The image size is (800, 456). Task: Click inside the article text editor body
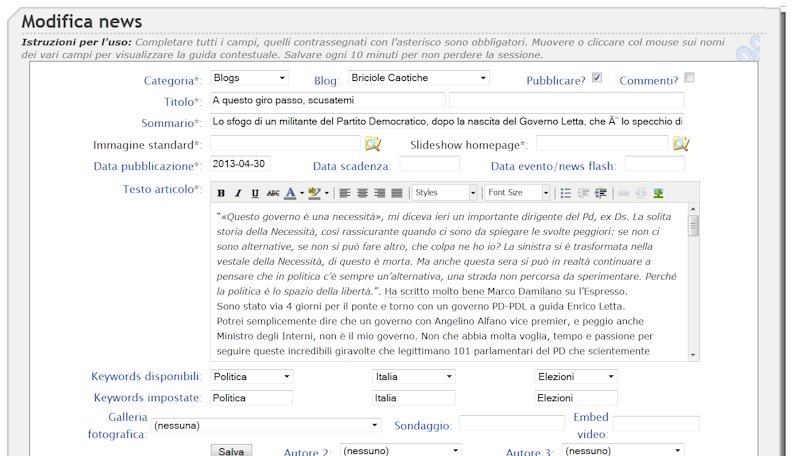[449, 282]
